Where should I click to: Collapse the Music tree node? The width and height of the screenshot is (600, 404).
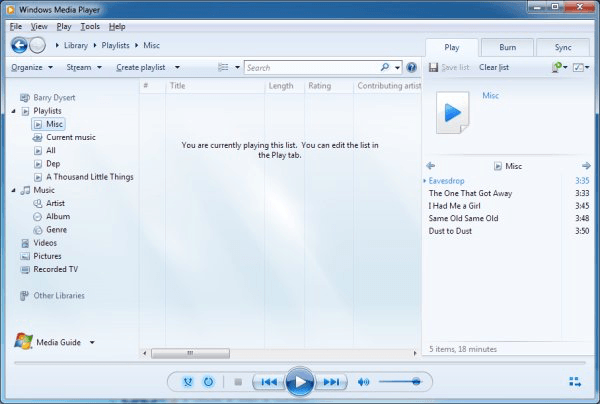coord(13,190)
